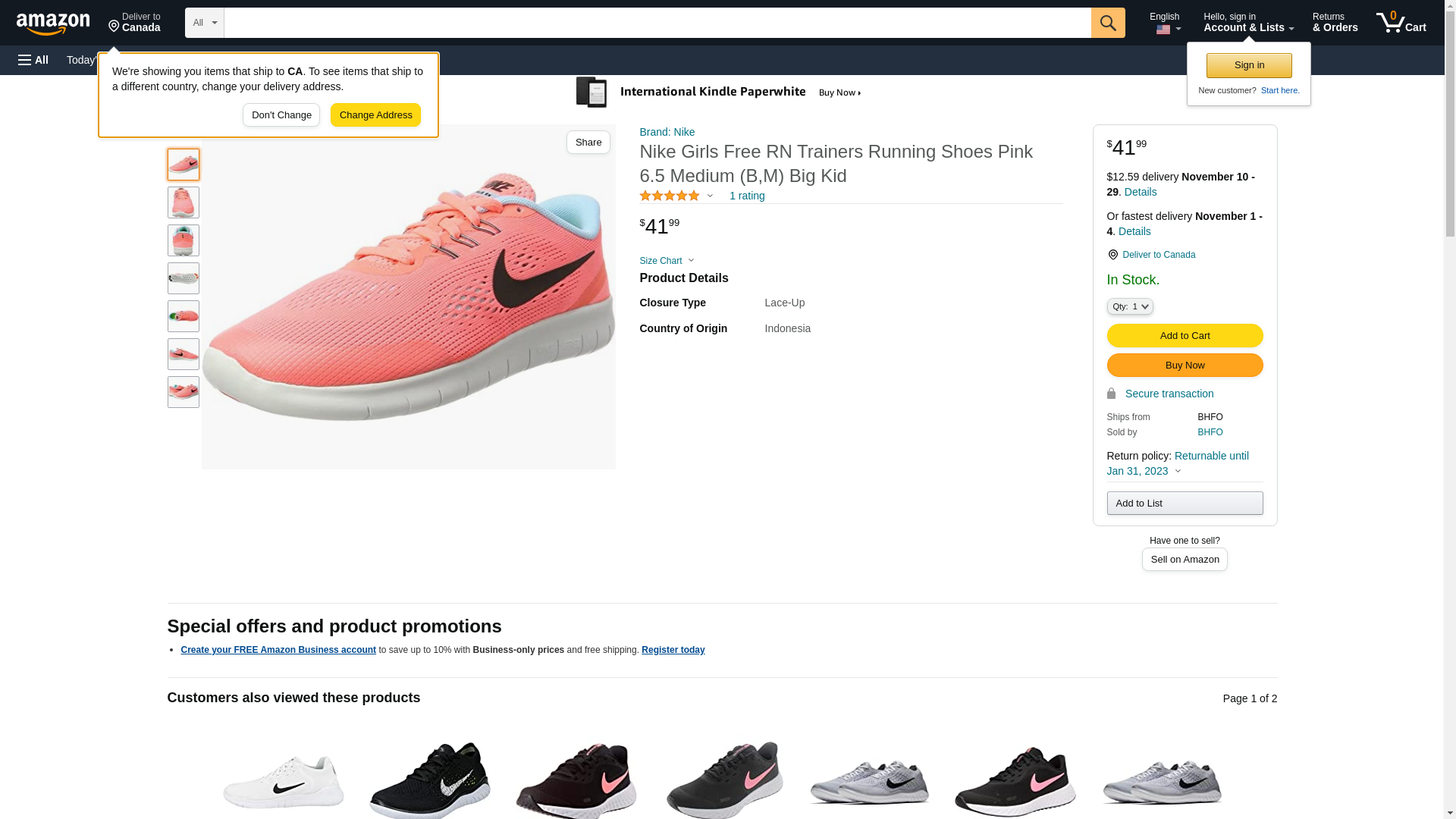The height and width of the screenshot is (819, 1456).
Task: Open the Qty quantity dropdown
Action: [x=1130, y=306]
